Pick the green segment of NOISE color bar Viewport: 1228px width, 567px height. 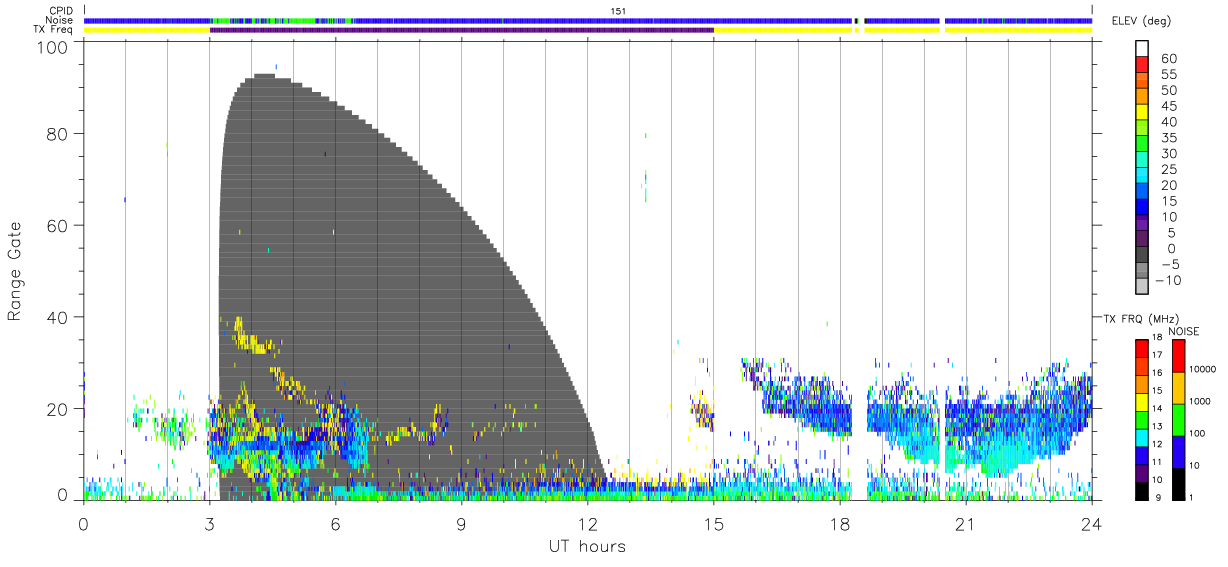(1177, 419)
